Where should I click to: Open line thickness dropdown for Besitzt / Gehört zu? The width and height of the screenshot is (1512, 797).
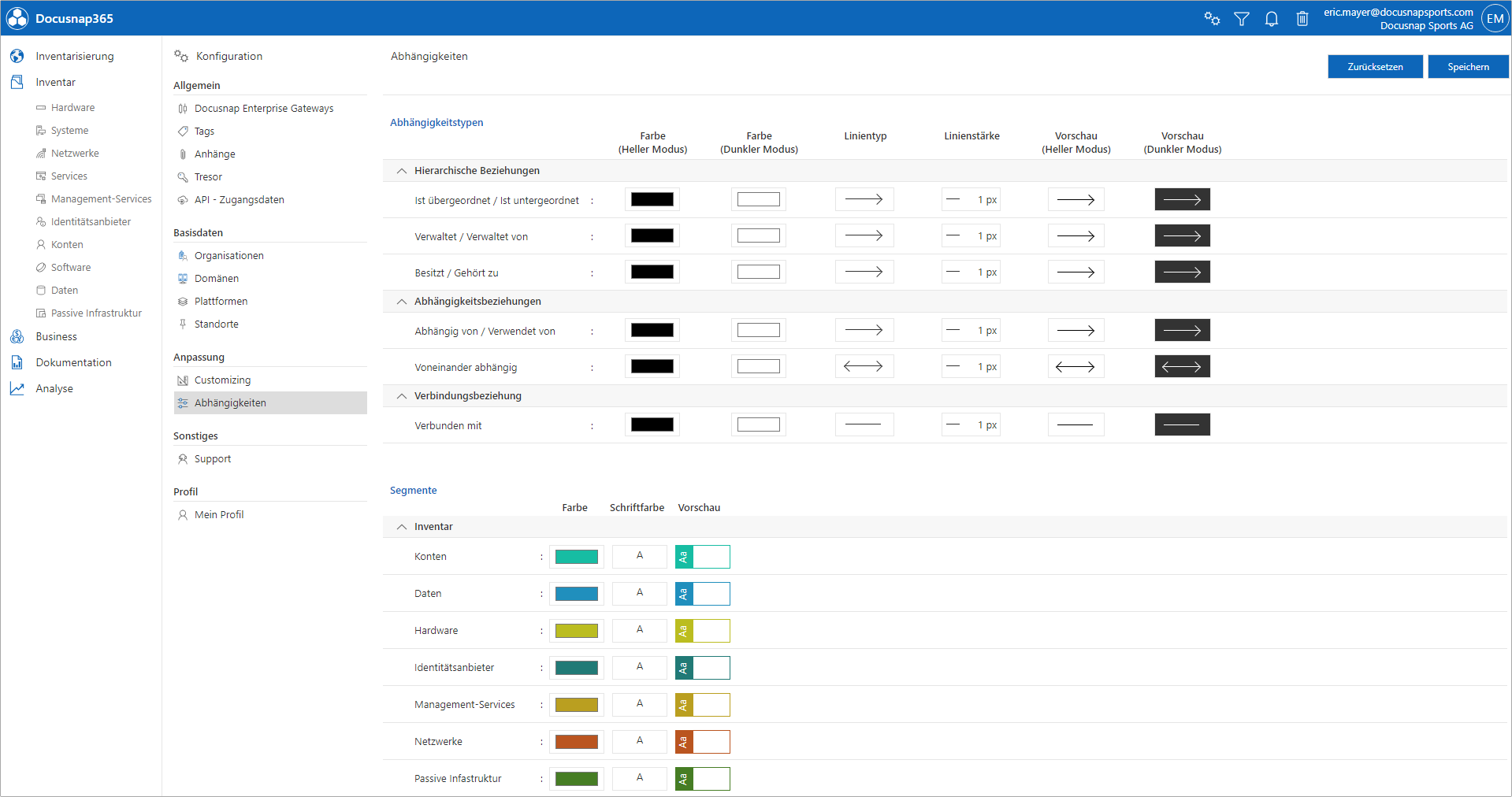[x=971, y=272]
